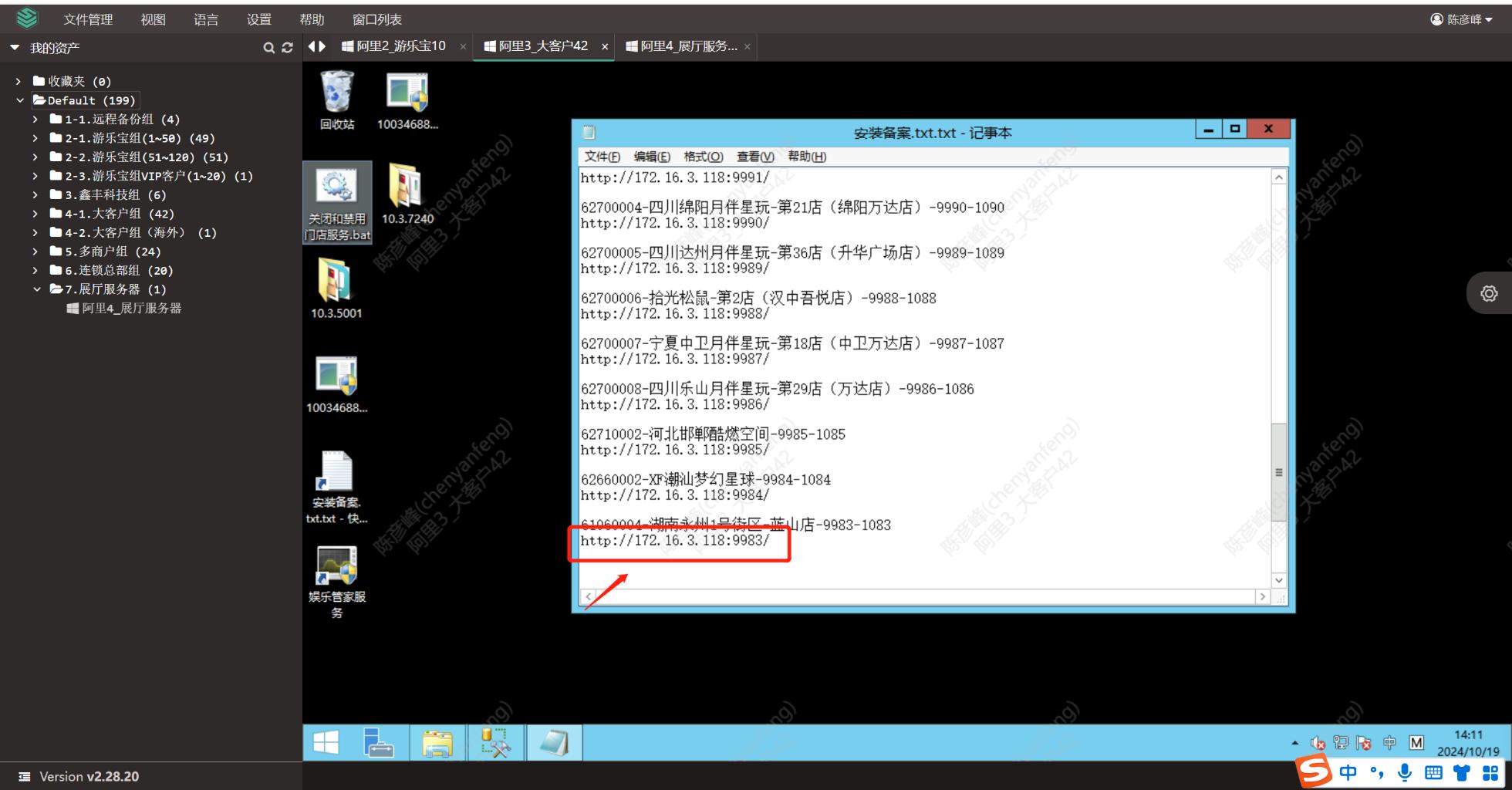1512x790 pixels.
Task: Open the Notepad 帮助(H) menu
Action: [x=807, y=157]
